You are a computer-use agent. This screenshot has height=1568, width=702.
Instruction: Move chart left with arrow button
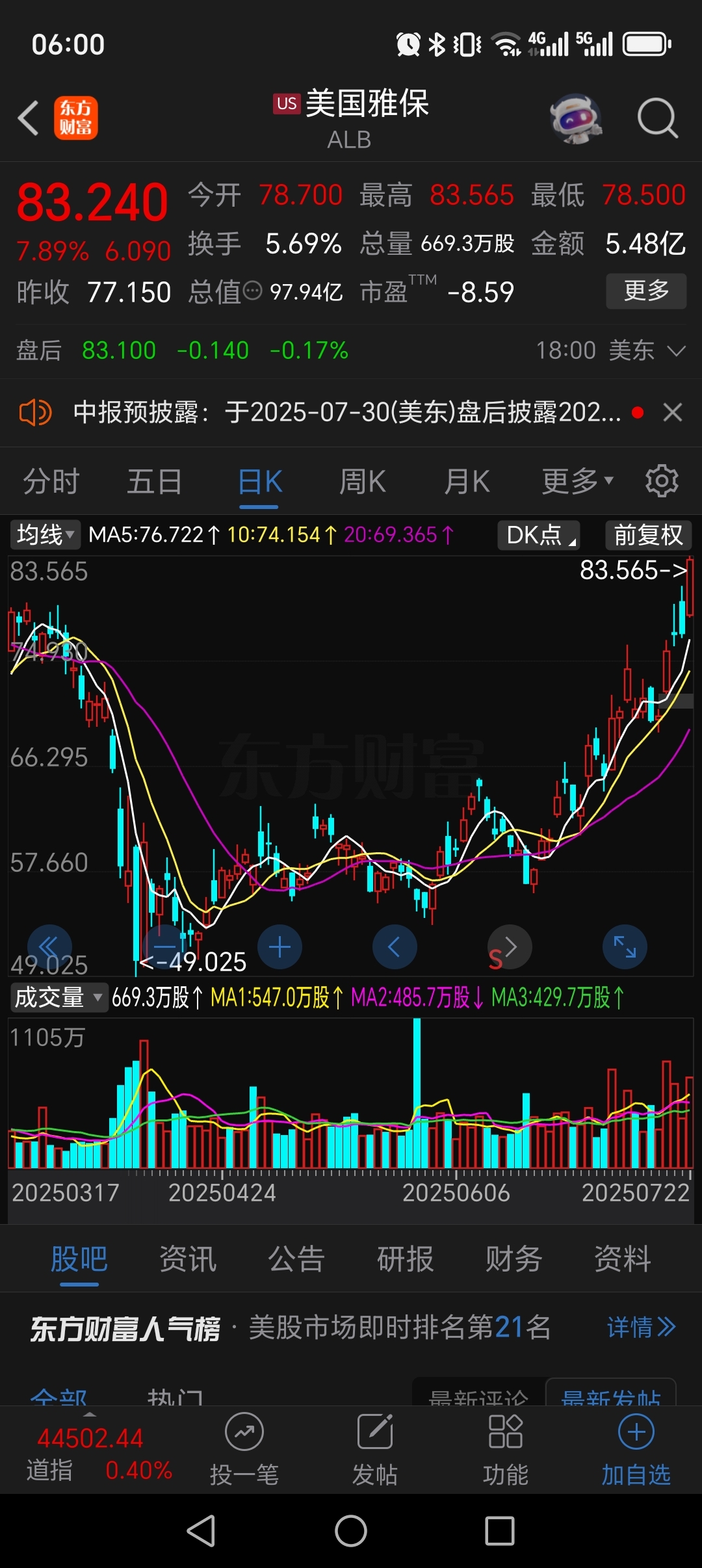point(395,947)
